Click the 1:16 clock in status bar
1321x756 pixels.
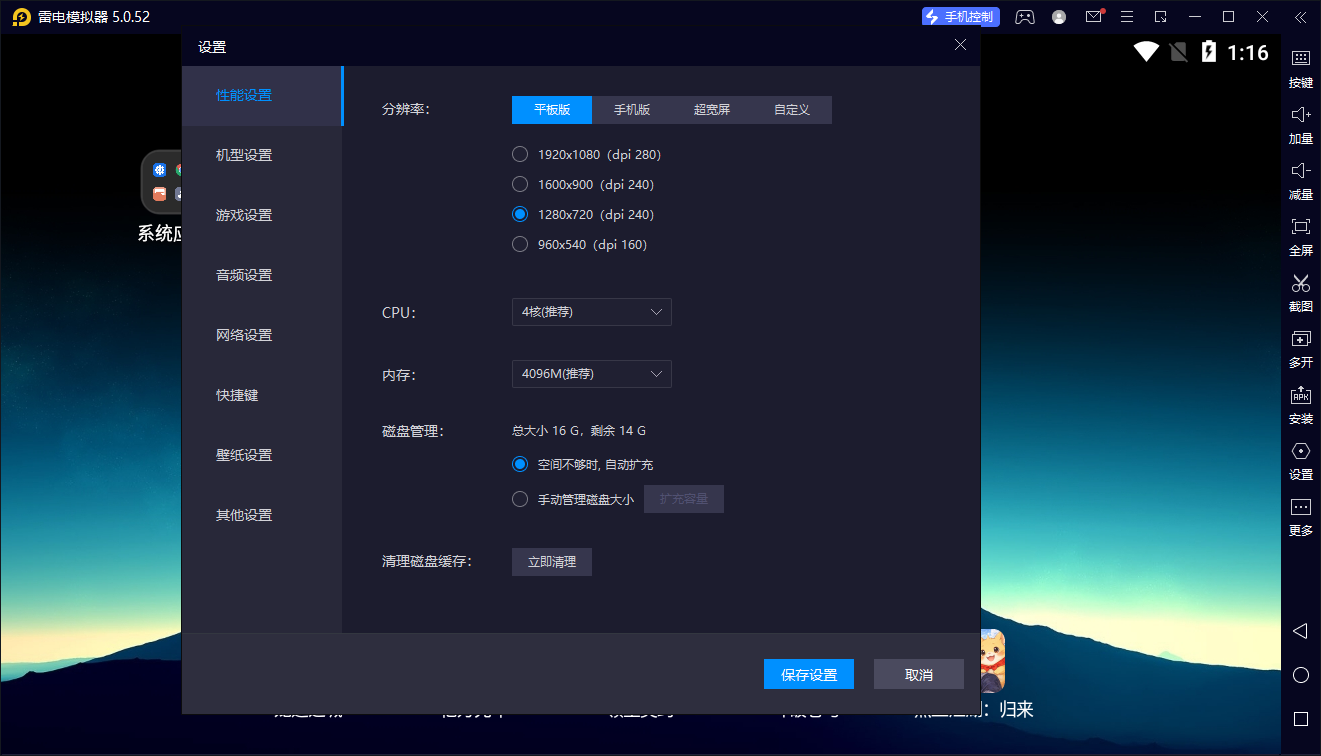(1247, 53)
